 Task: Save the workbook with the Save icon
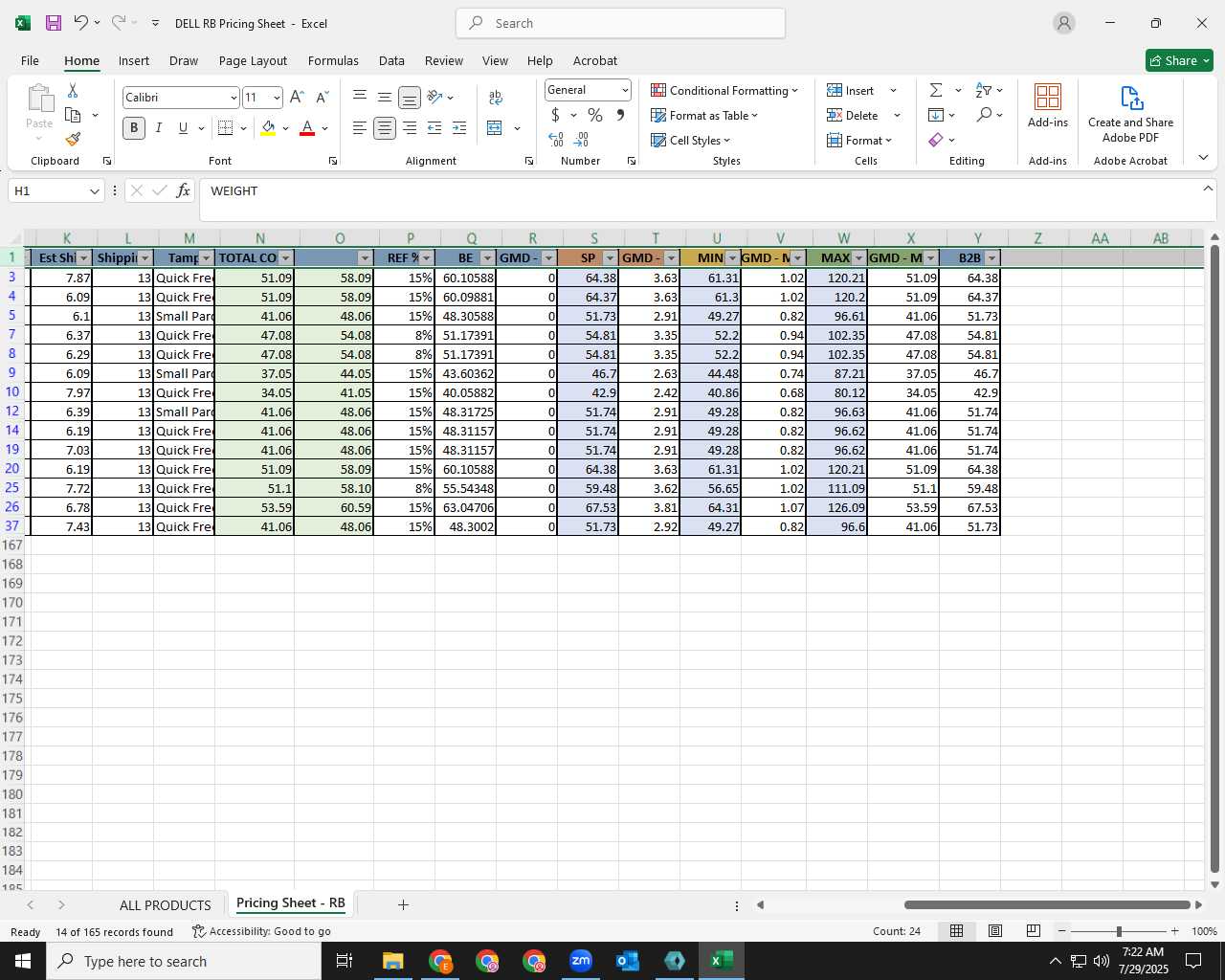click(x=54, y=23)
